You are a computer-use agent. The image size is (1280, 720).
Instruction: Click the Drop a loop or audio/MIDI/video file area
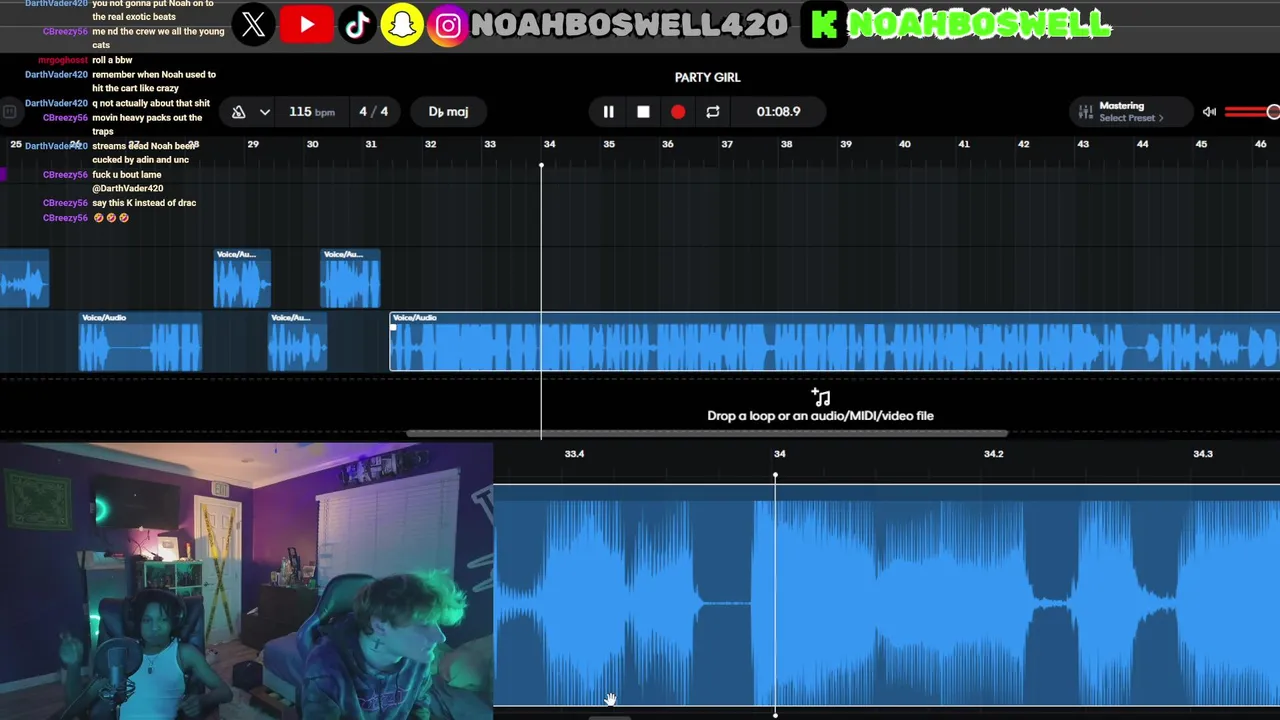tap(820, 407)
